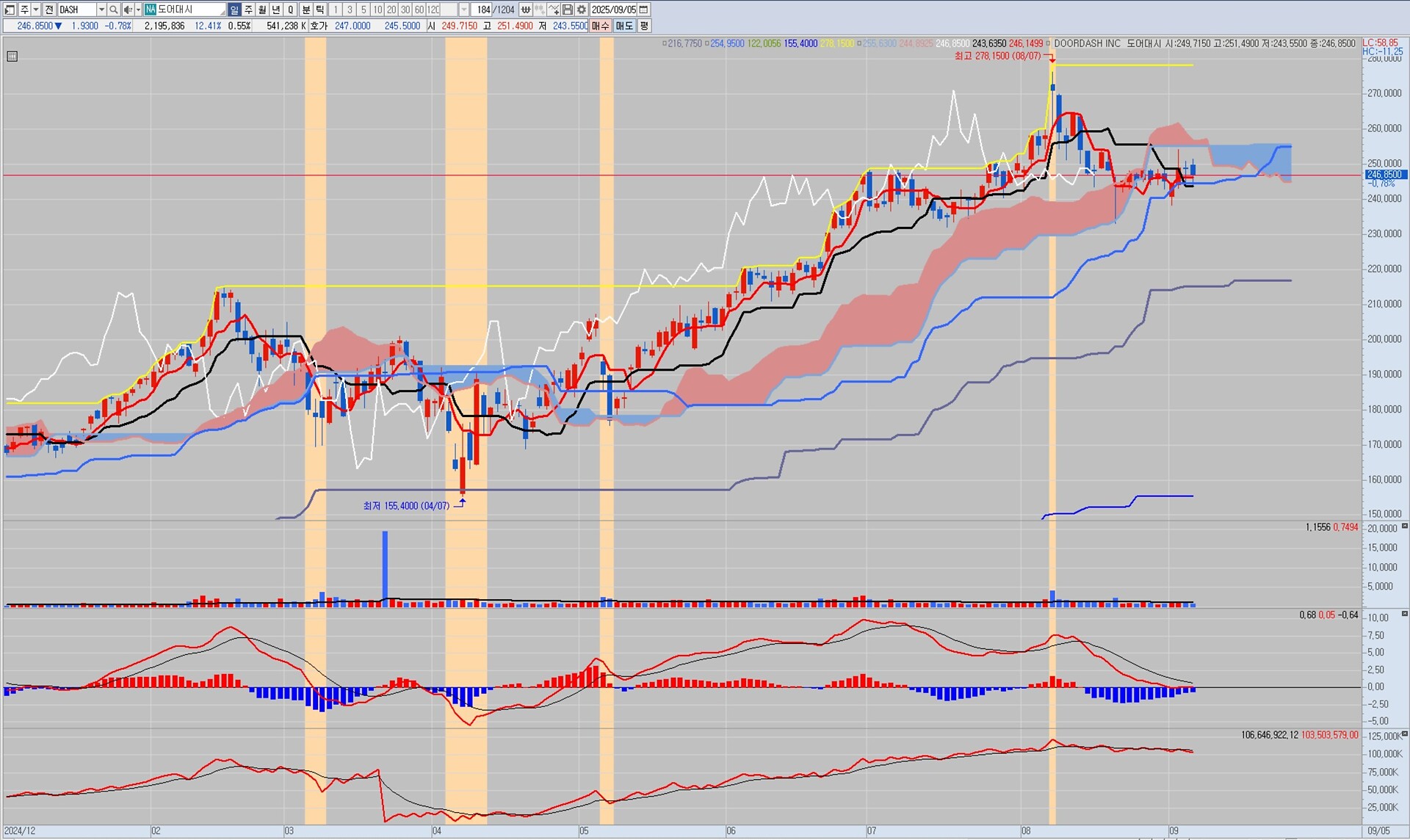Select the tick (틱) chart tab
The image size is (1410, 840).
pyautogui.click(x=320, y=10)
